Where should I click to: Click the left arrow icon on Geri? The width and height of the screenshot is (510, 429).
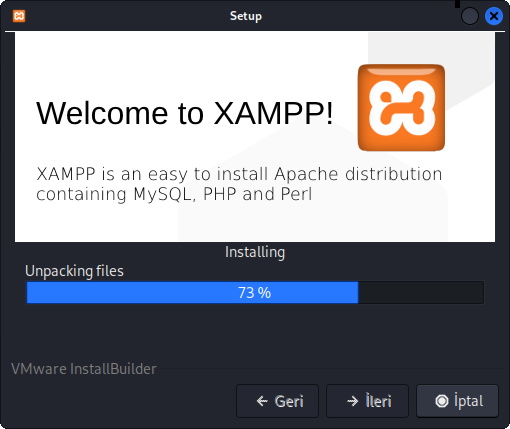point(262,401)
